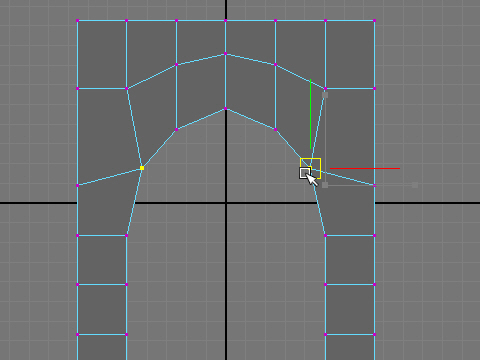Select the outer arch peak vertex above apex

(226, 54)
